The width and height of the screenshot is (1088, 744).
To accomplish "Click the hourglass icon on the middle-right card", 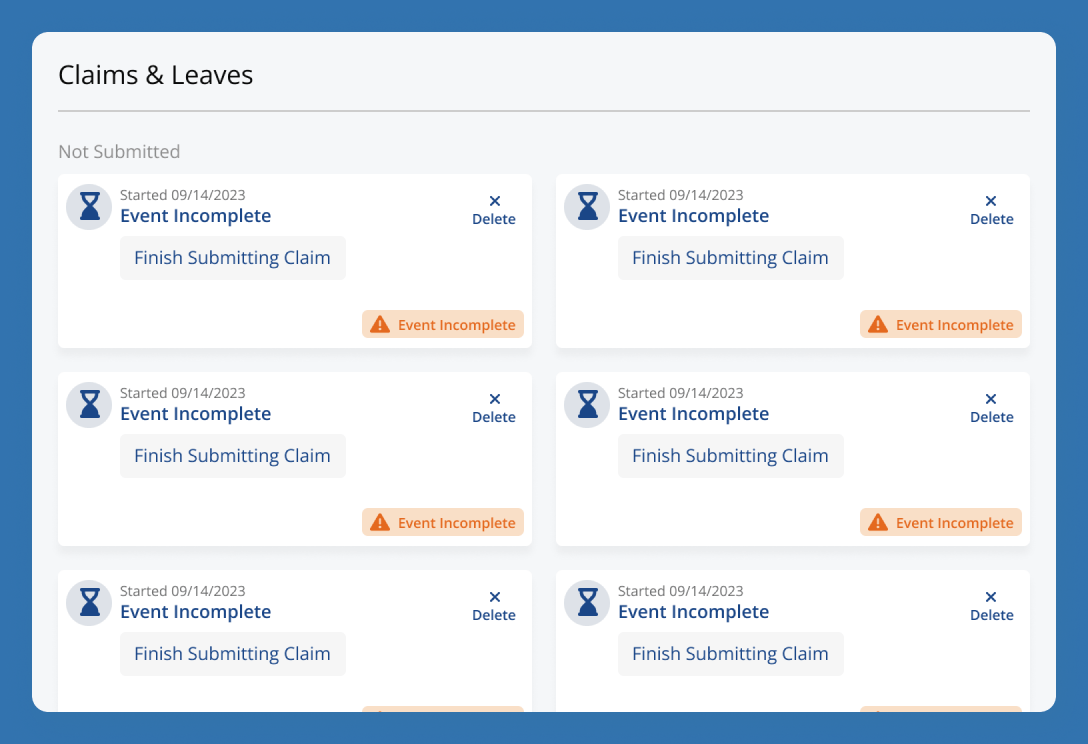I will pyautogui.click(x=586, y=405).
